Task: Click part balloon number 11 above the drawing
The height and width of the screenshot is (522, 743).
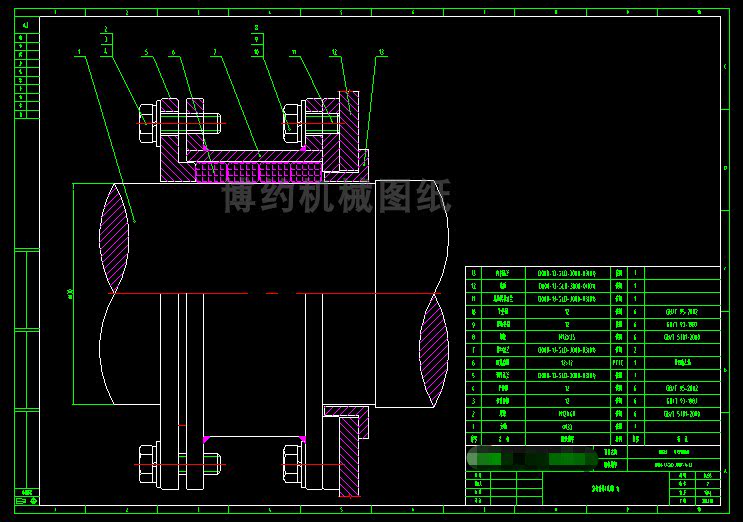Action: pyautogui.click(x=294, y=52)
